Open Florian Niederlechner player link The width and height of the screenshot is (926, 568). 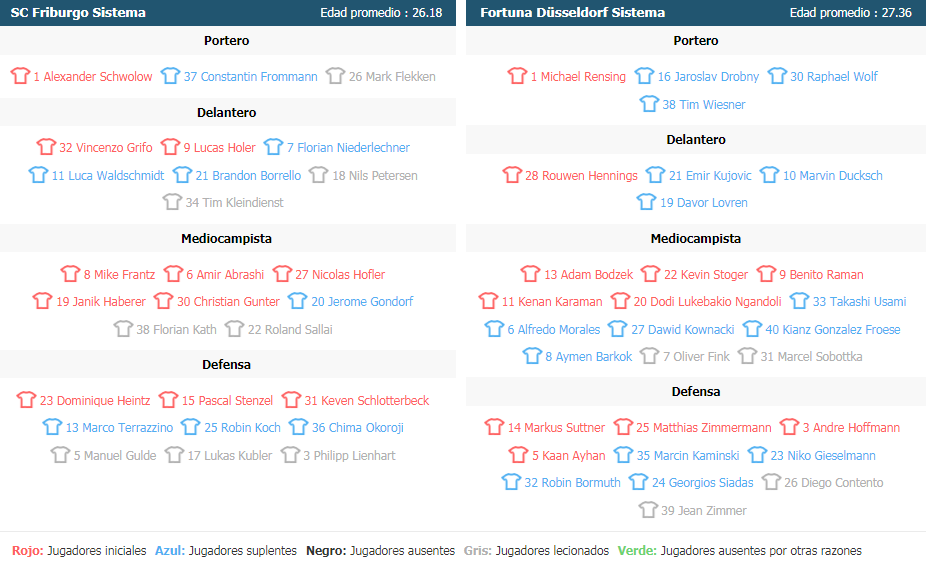click(348, 148)
